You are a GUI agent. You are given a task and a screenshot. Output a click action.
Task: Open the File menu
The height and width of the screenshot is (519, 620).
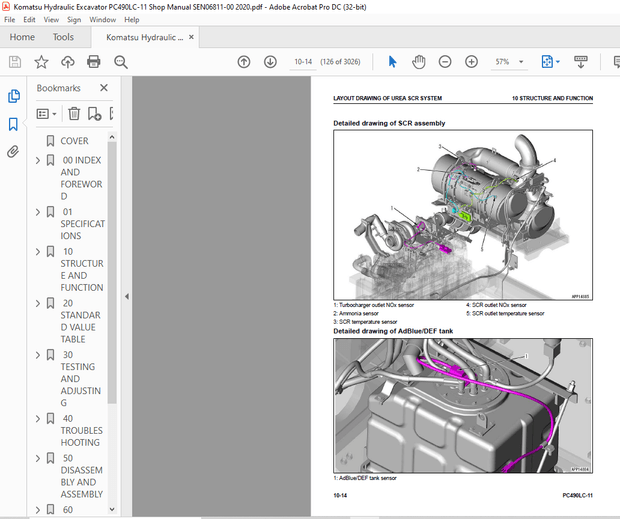click(x=9, y=20)
